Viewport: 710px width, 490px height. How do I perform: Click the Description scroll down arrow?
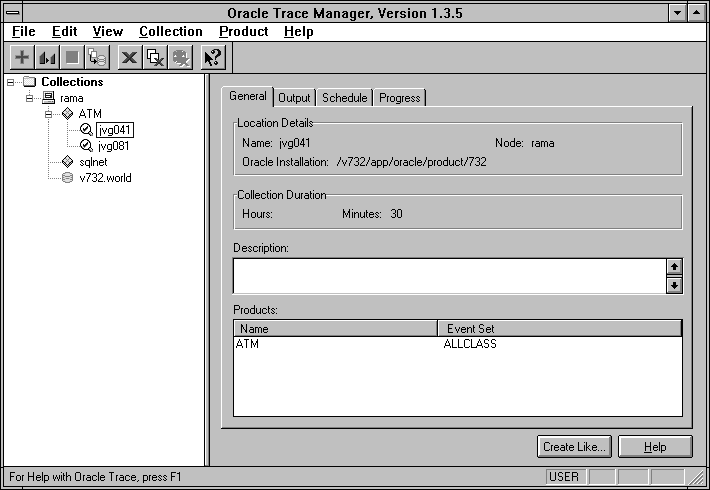click(674, 285)
